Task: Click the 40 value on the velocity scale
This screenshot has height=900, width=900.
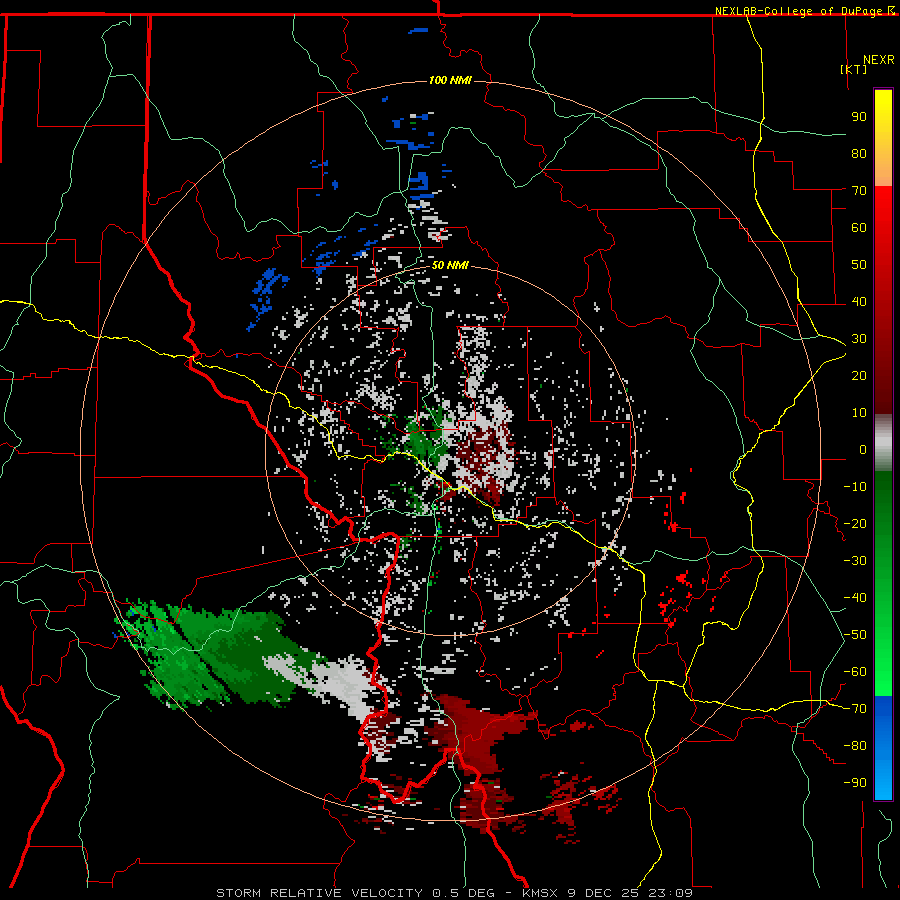Action: pyautogui.click(x=859, y=301)
